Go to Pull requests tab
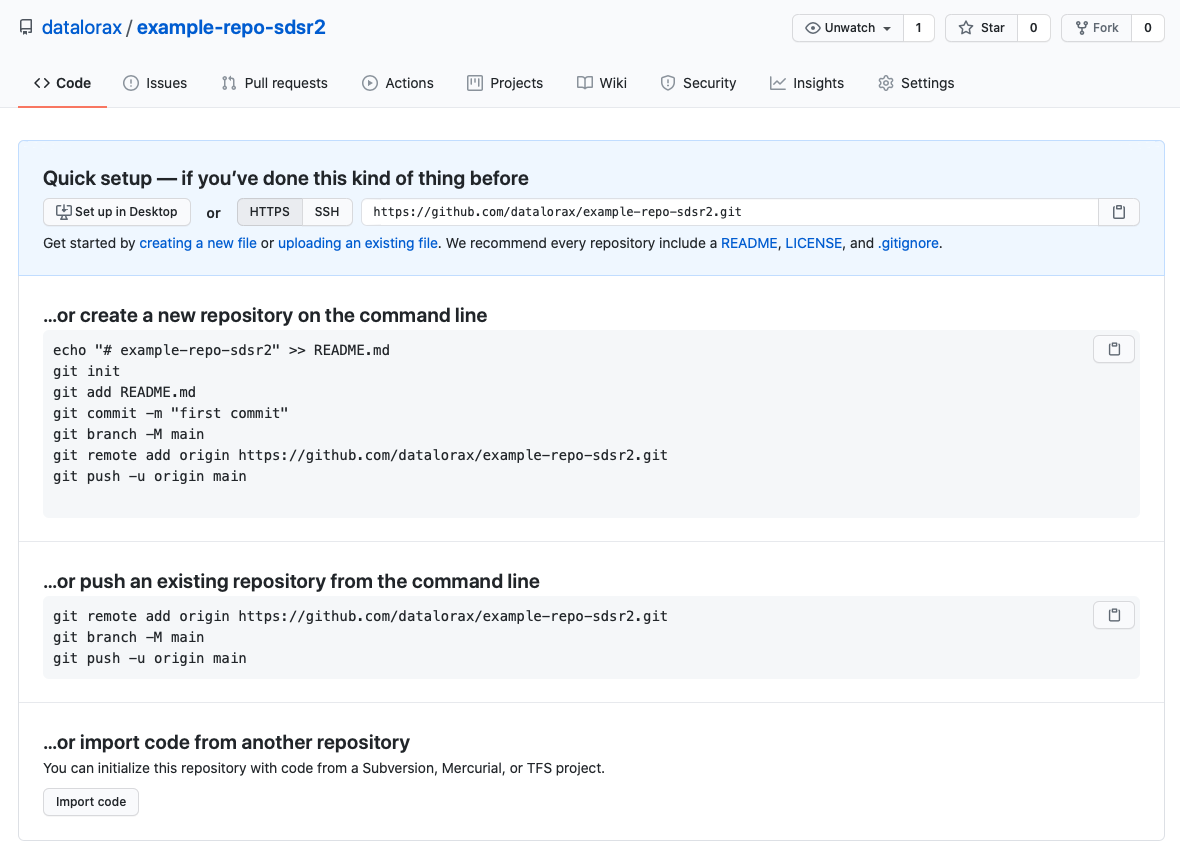Viewport: 1180px width, 850px height. (x=275, y=83)
